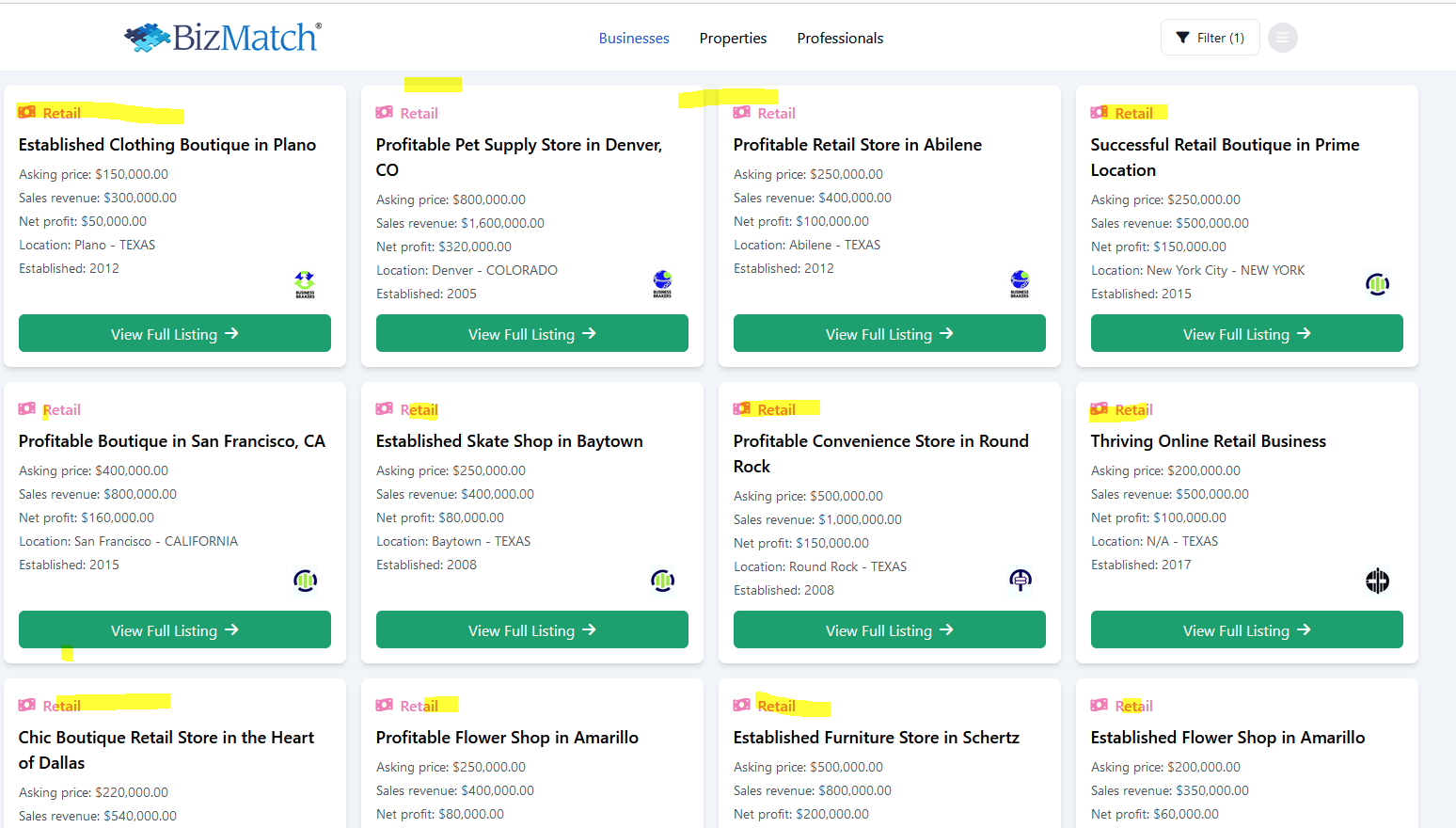Viewport: 1456px width, 828px height.
Task: Switch to the Businesses tab
Action: coord(634,39)
